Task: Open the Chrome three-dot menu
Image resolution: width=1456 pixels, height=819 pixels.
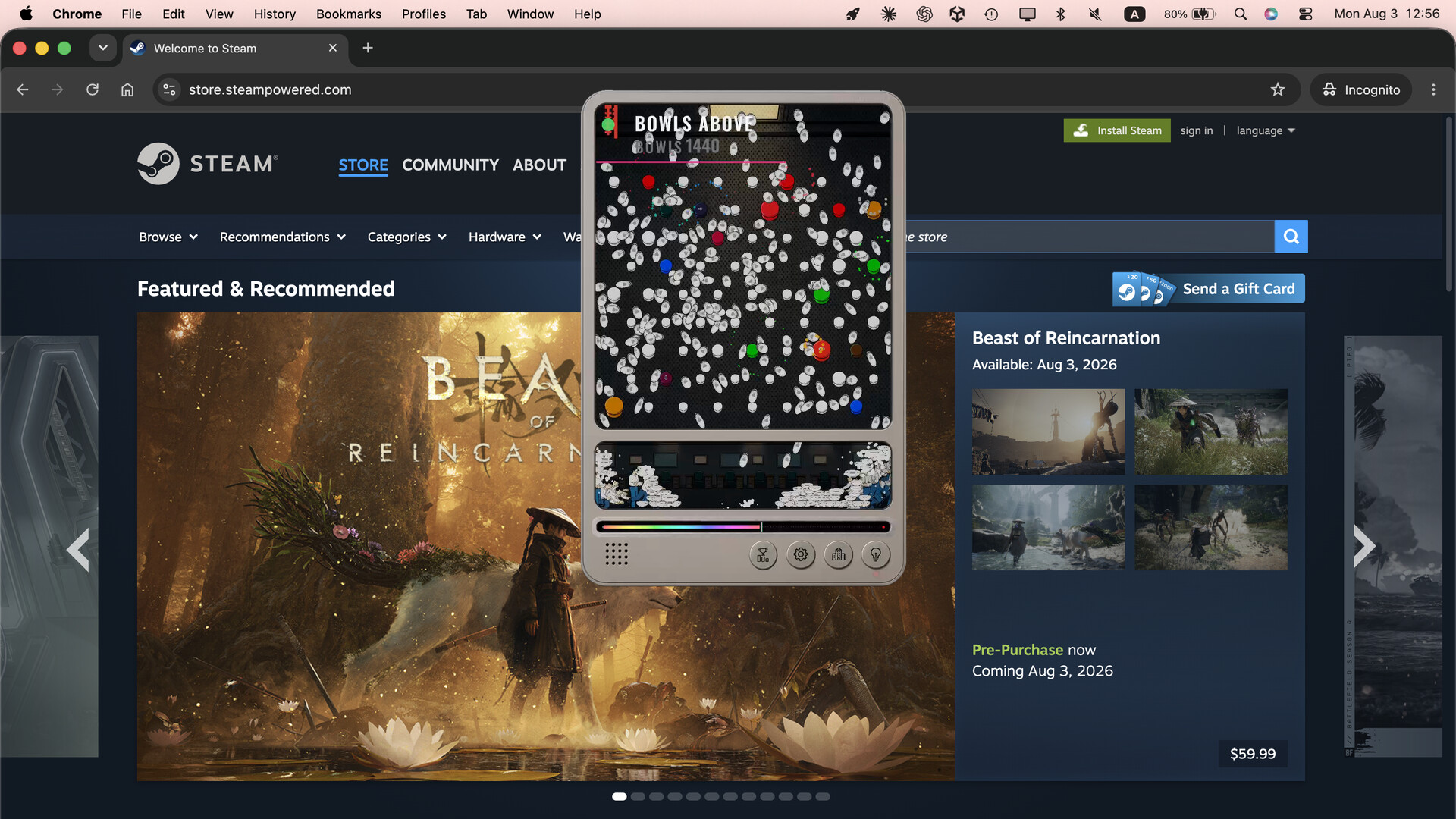Action: coord(1433,89)
